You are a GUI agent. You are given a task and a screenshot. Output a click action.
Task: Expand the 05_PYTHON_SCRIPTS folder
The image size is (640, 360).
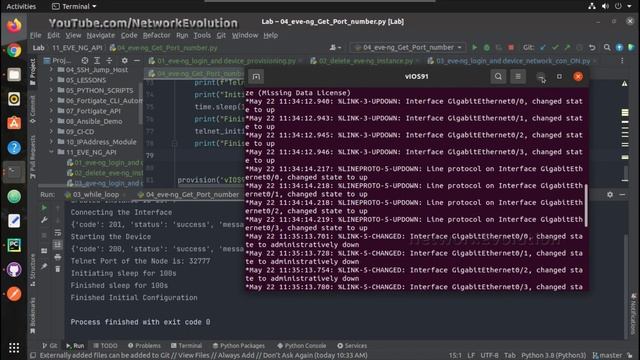[51, 90]
